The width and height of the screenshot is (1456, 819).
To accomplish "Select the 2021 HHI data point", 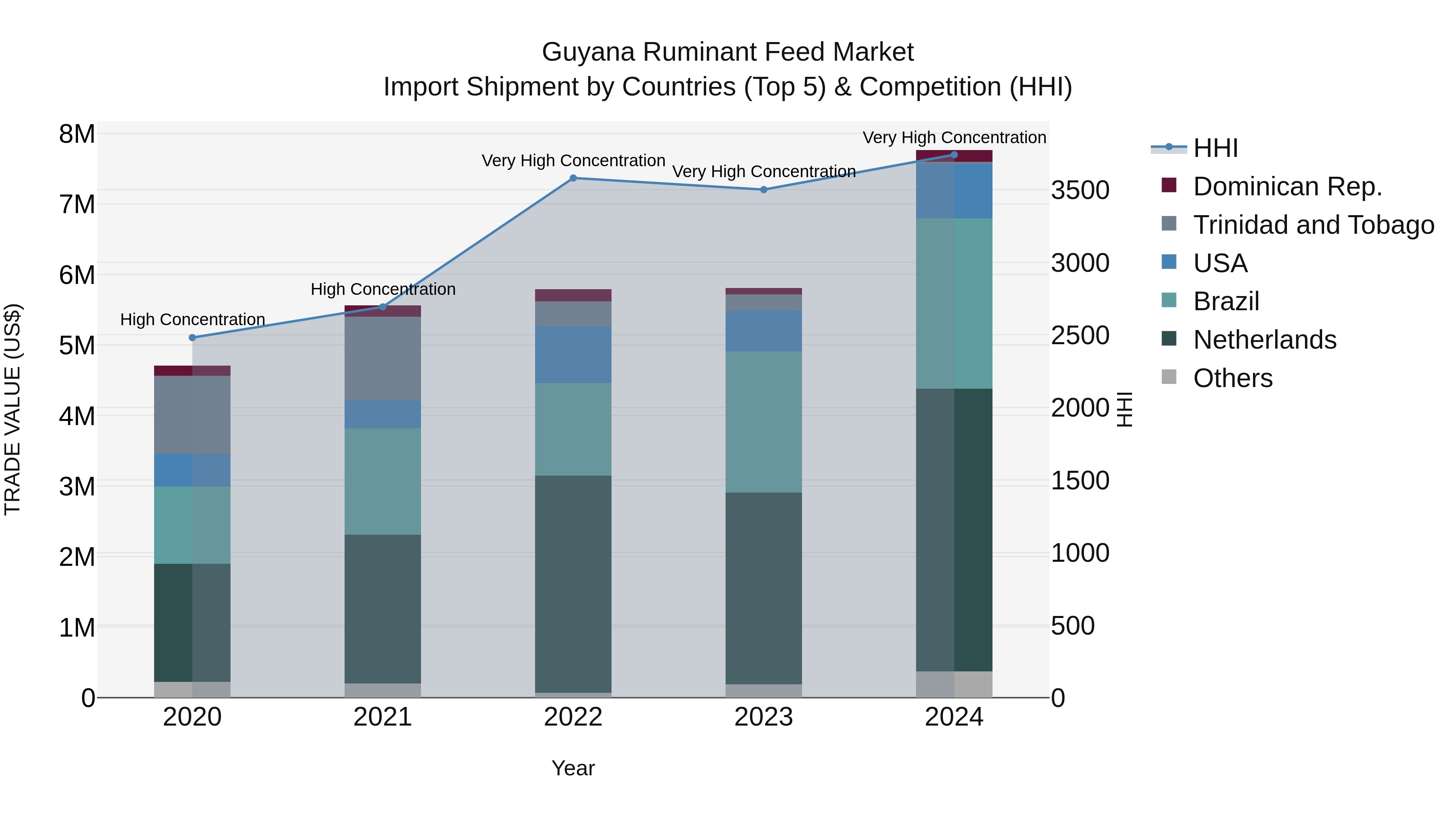I will tap(383, 307).
